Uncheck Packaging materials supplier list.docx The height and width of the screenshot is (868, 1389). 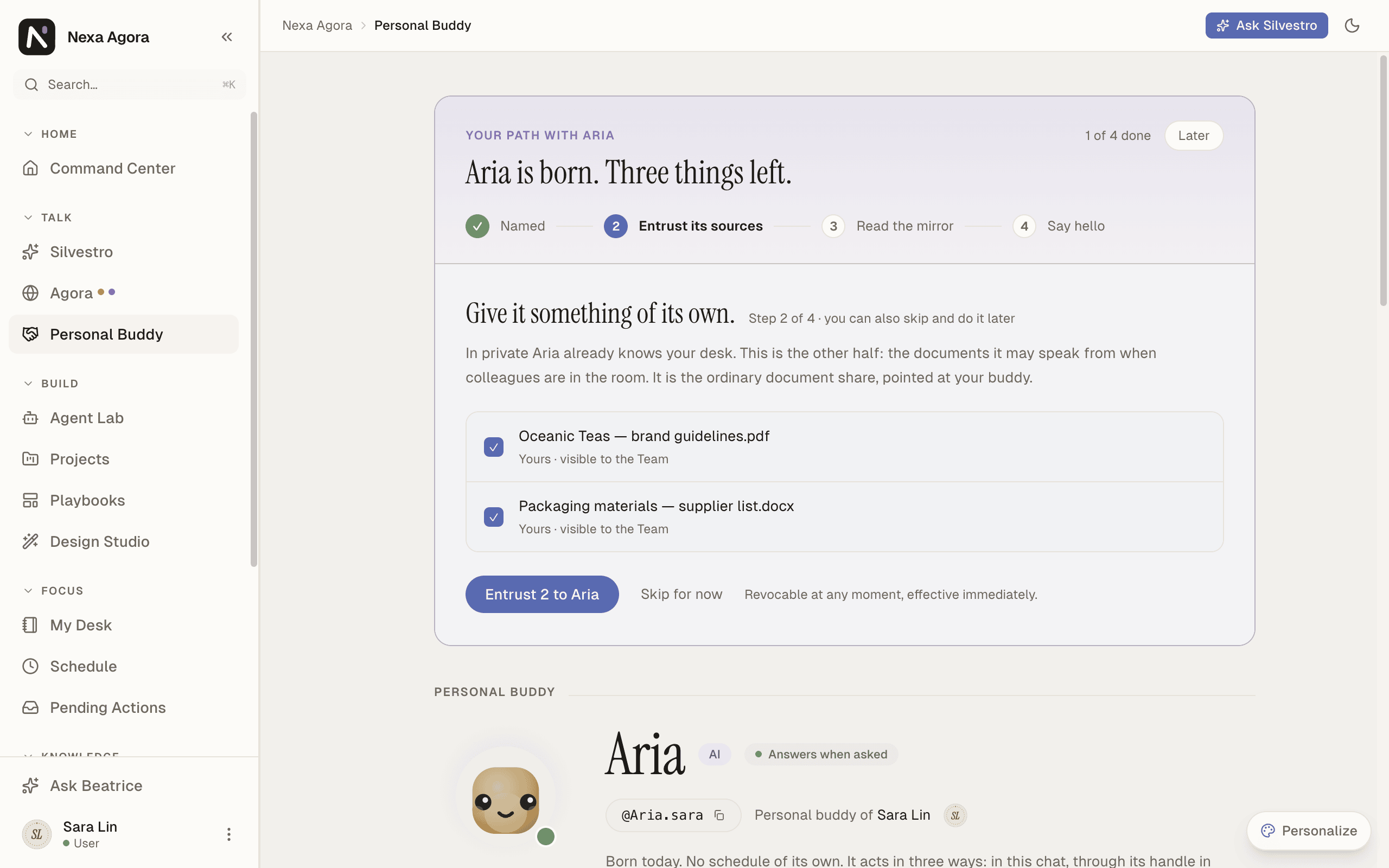[494, 516]
